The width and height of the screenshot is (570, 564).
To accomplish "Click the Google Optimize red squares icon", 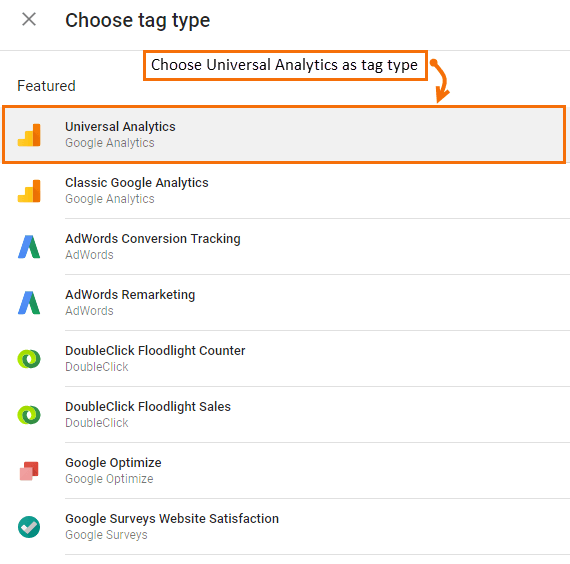I will pyautogui.click(x=29, y=471).
